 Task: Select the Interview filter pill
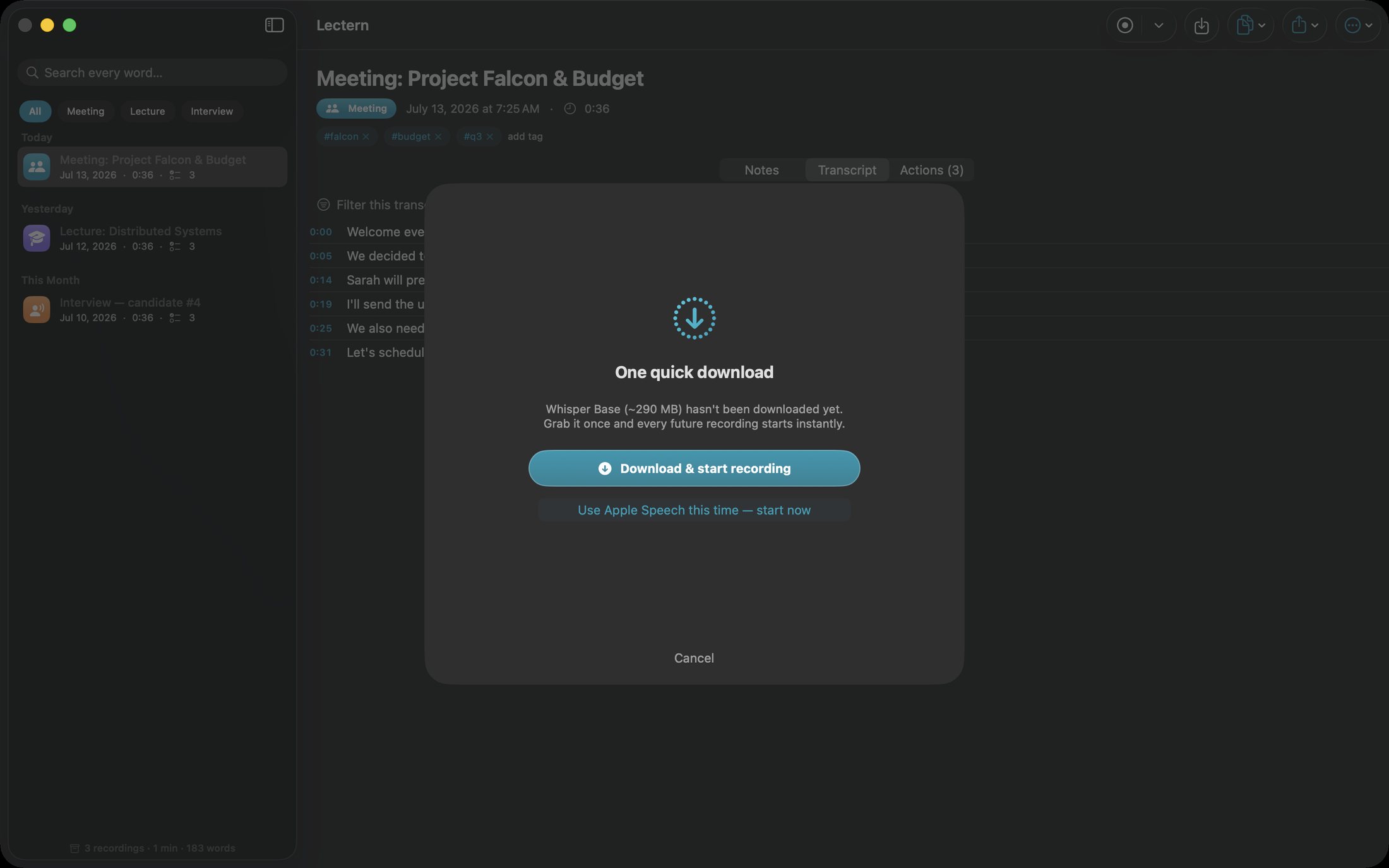(212, 111)
